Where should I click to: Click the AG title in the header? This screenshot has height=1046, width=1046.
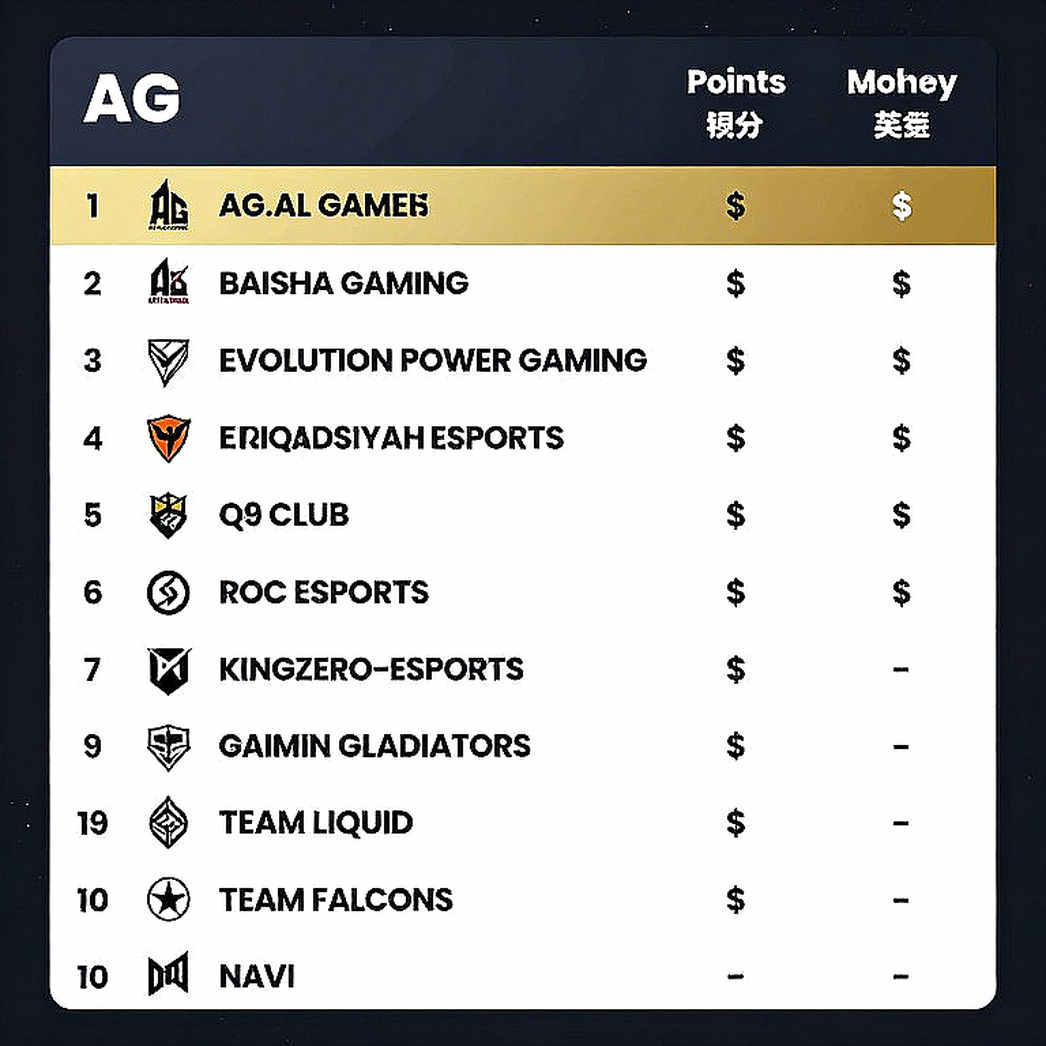(132, 99)
